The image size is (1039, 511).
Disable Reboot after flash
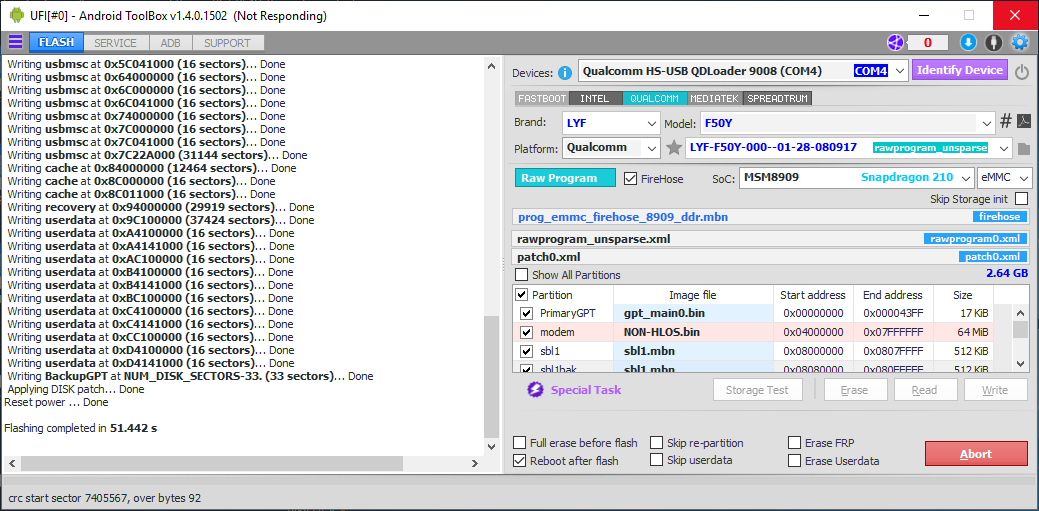(520, 461)
